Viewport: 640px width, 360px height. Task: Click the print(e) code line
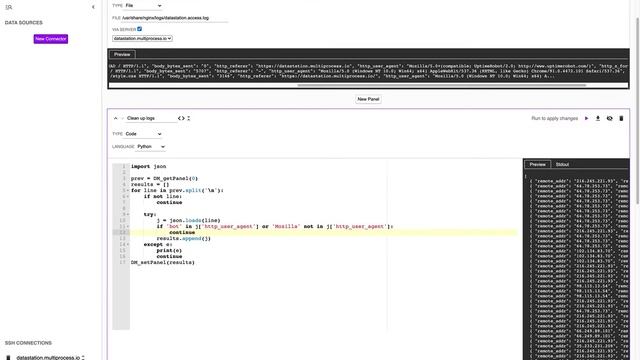[169, 251]
